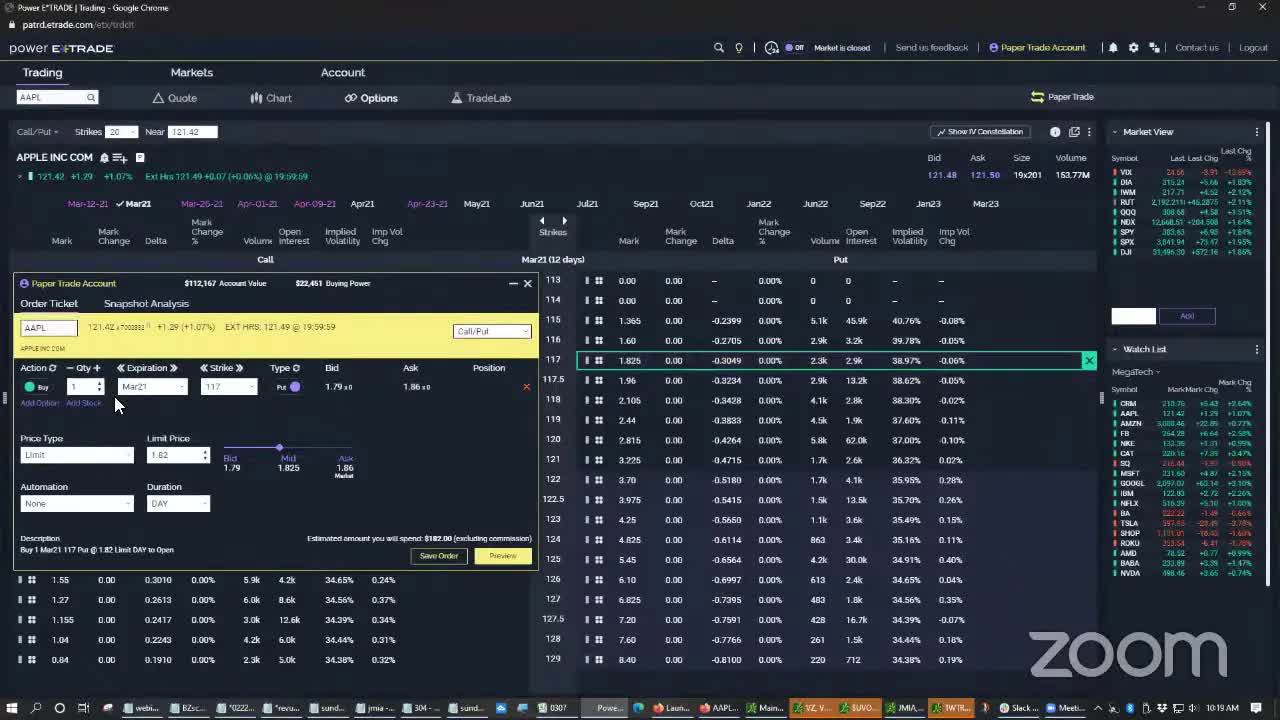Set alert bell next to APPLE INC COM

[x=104, y=158]
